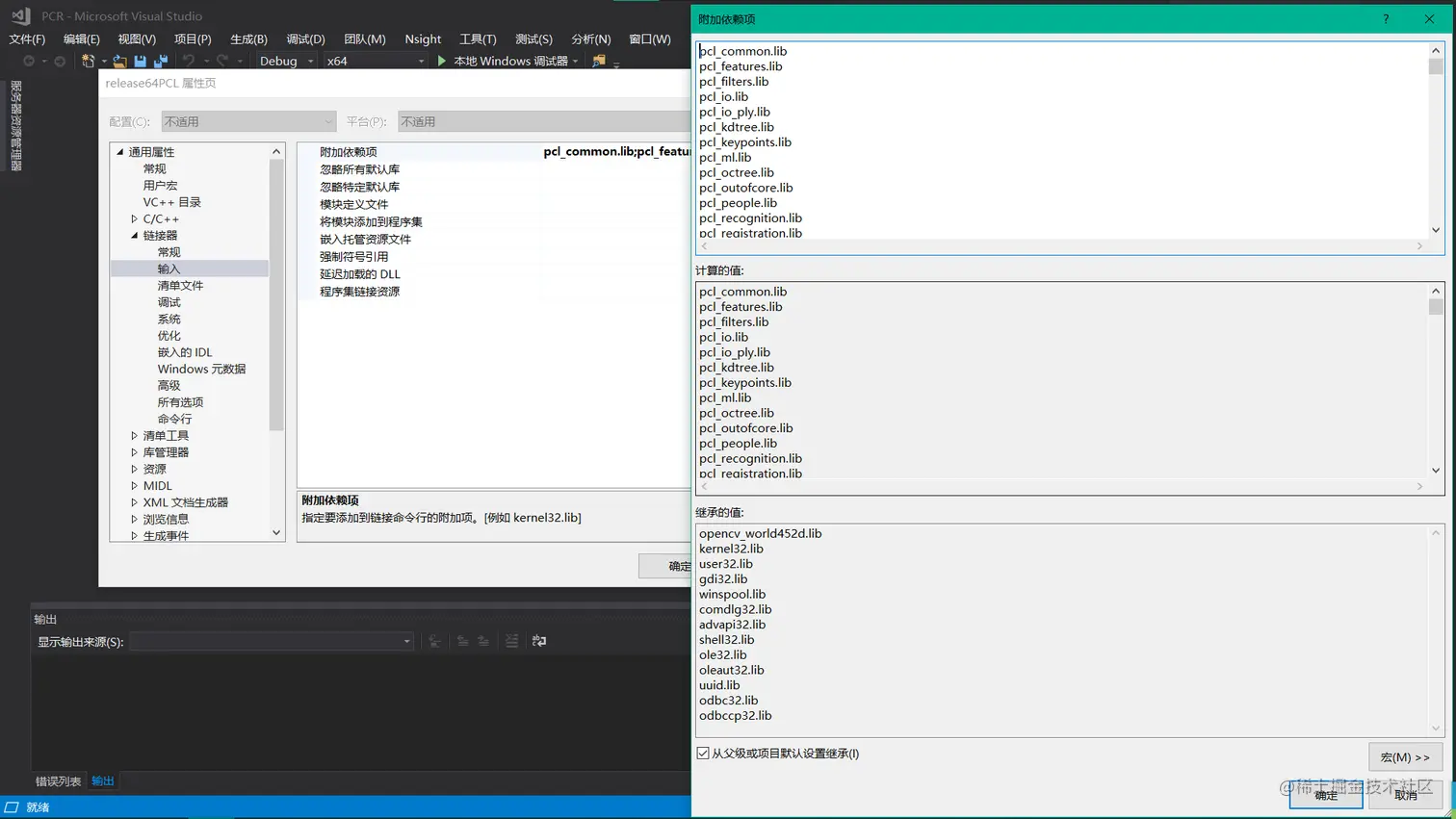Select the 命令行 tree item

point(174,419)
